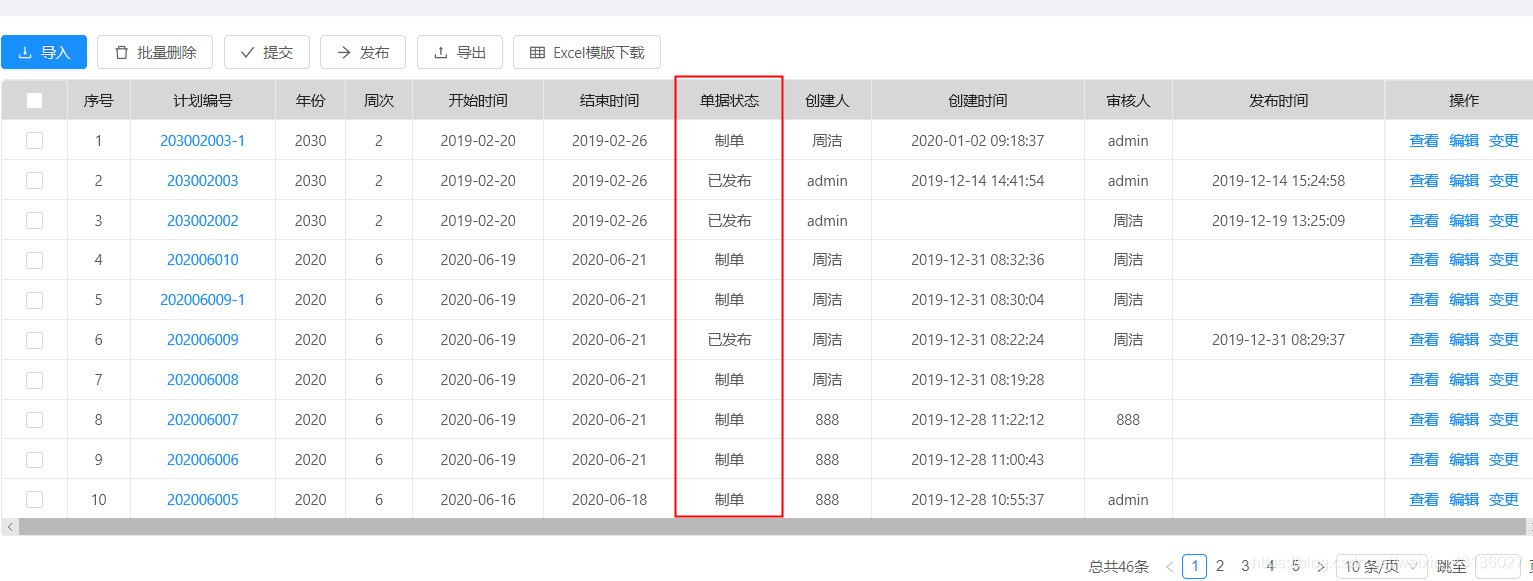The height and width of the screenshot is (581, 1533).
Task: Go to page 4 in pagination
Action: click(1270, 566)
